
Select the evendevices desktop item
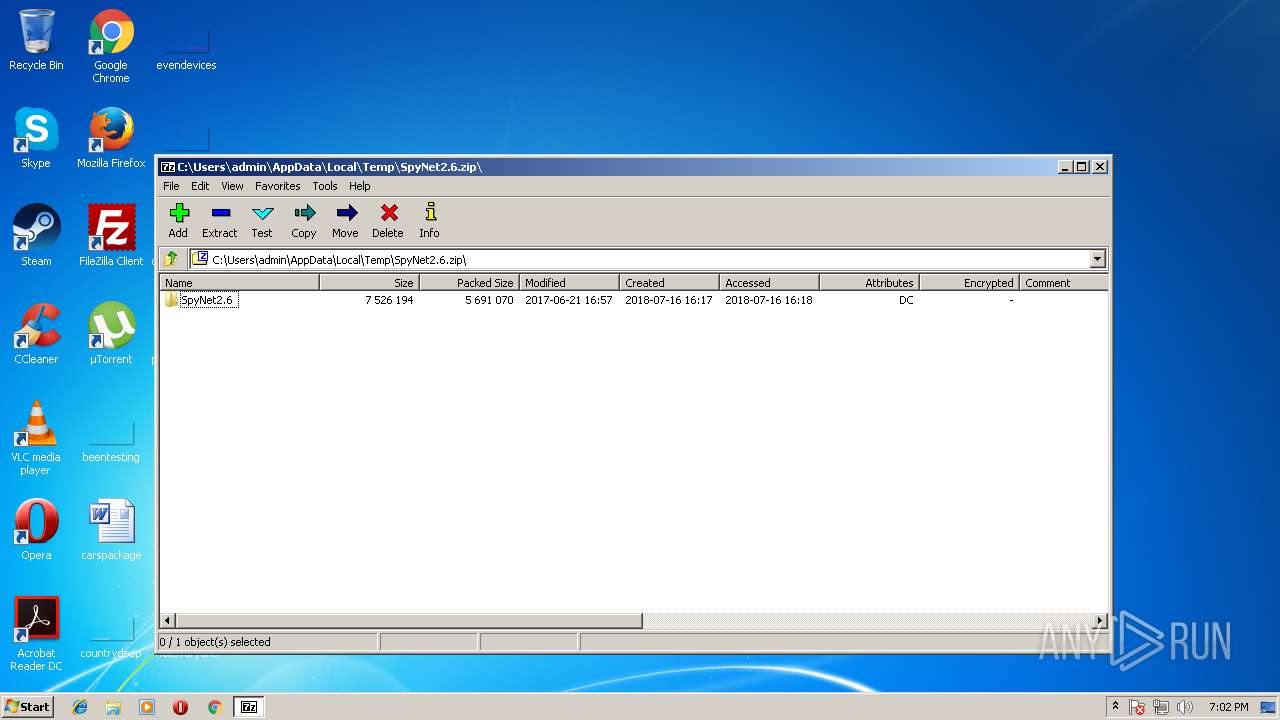click(x=186, y=48)
